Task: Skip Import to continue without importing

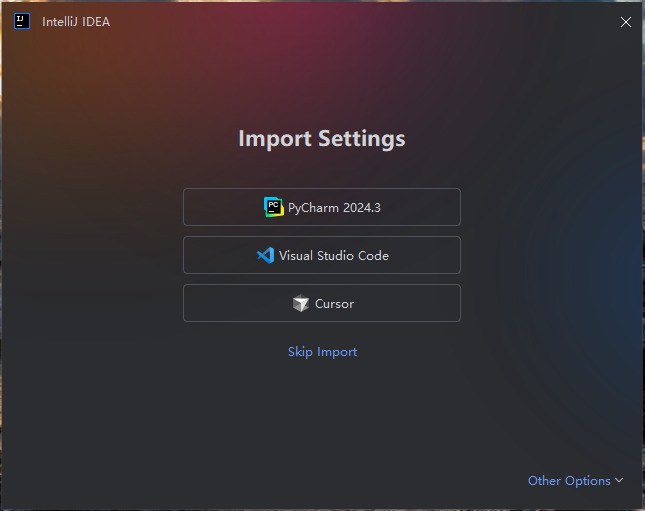Action: (x=322, y=352)
